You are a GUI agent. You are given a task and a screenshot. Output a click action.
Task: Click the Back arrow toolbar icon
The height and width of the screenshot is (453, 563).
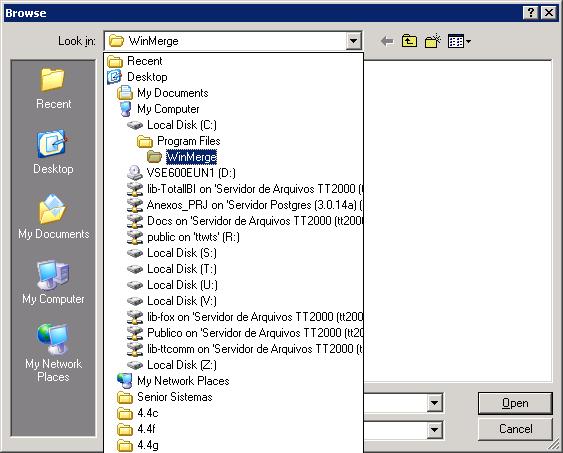click(x=387, y=41)
